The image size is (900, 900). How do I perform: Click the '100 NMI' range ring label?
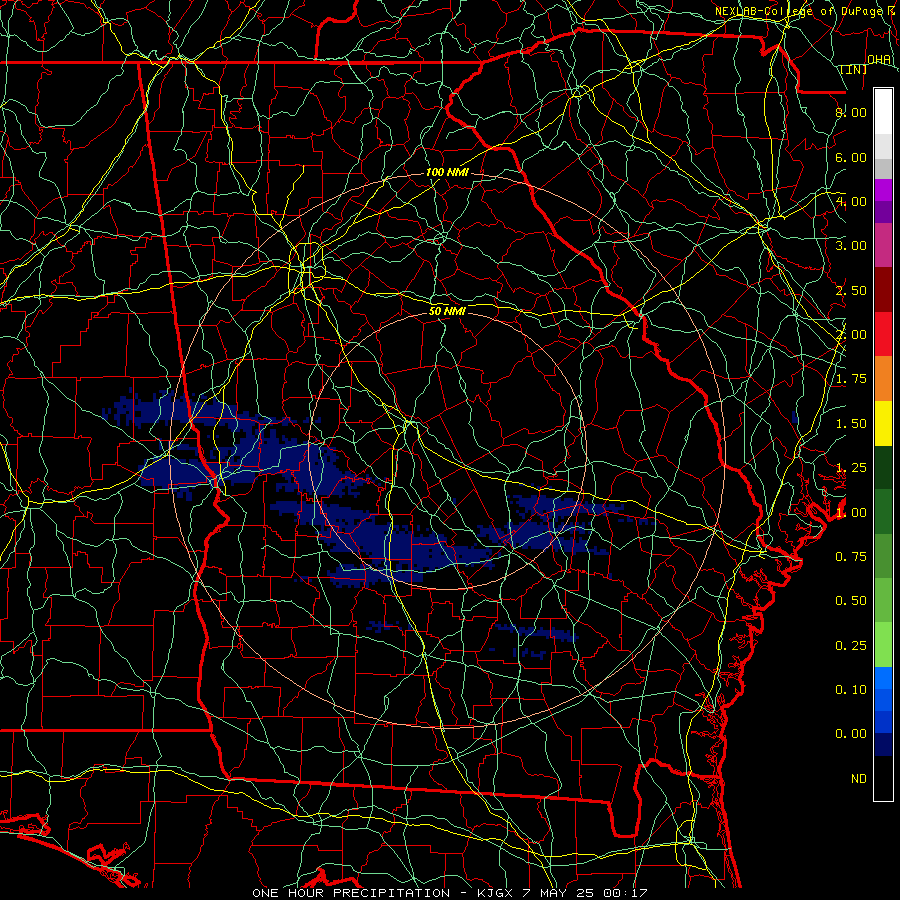point(447,172)
